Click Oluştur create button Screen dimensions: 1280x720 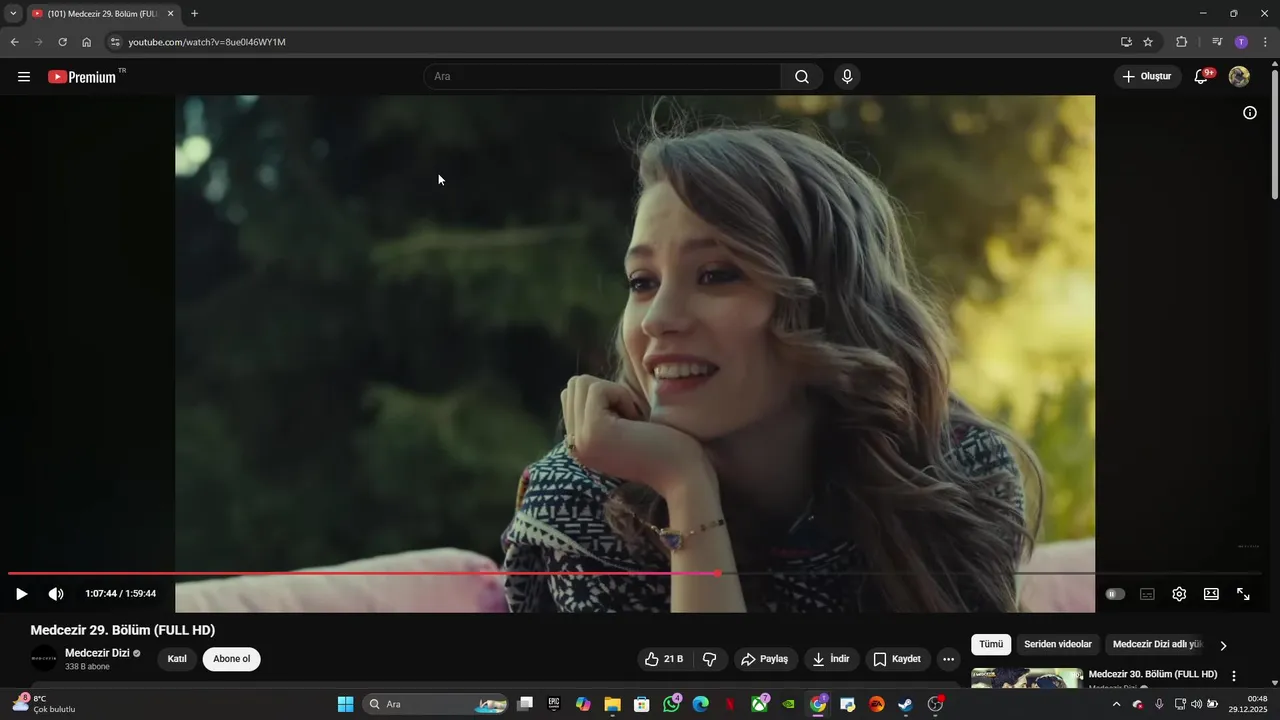coord(1148,77)
